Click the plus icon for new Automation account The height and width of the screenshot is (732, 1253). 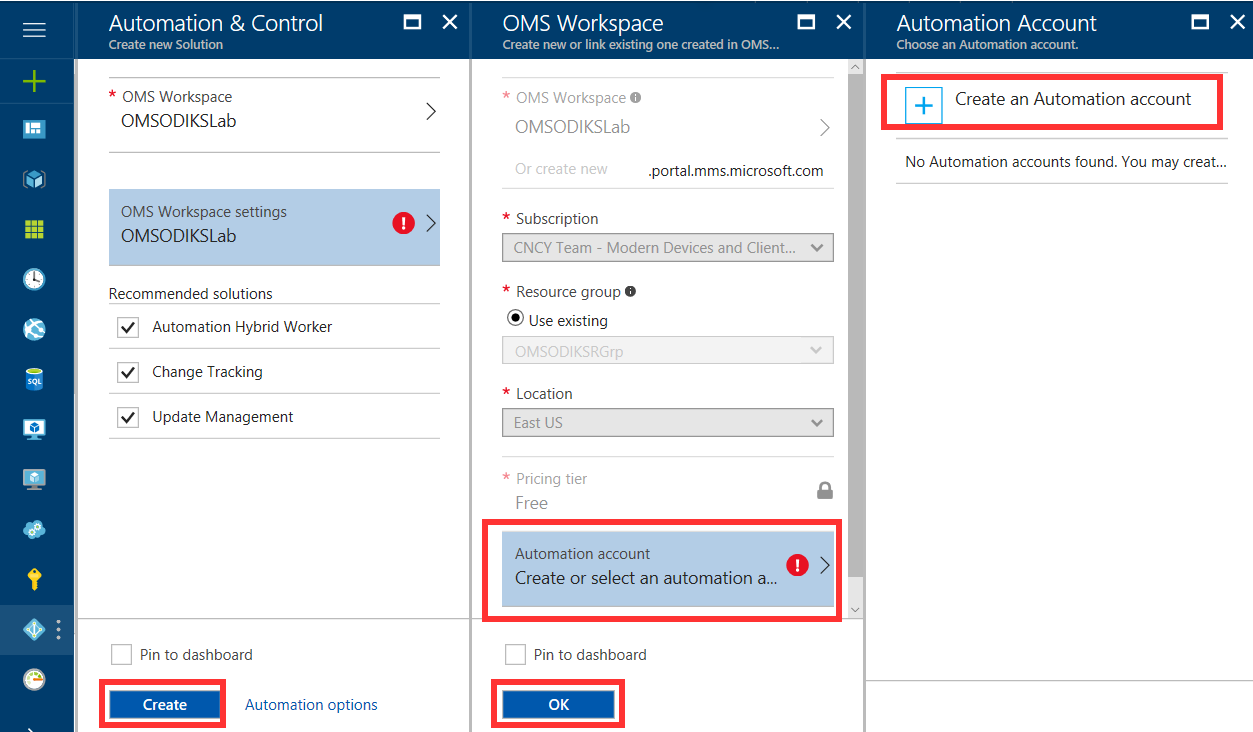click(x=924, y=105)
